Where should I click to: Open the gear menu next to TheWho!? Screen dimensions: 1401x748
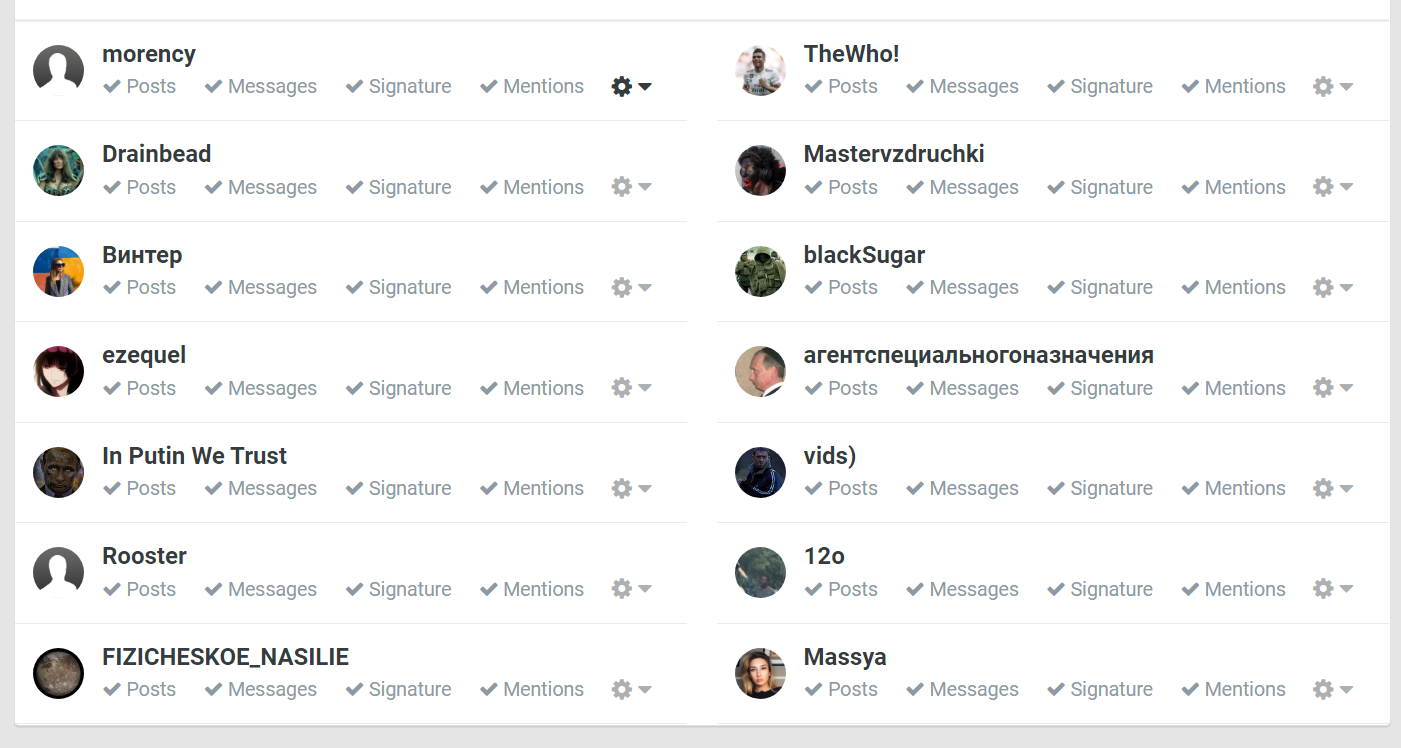(1333, 87)
